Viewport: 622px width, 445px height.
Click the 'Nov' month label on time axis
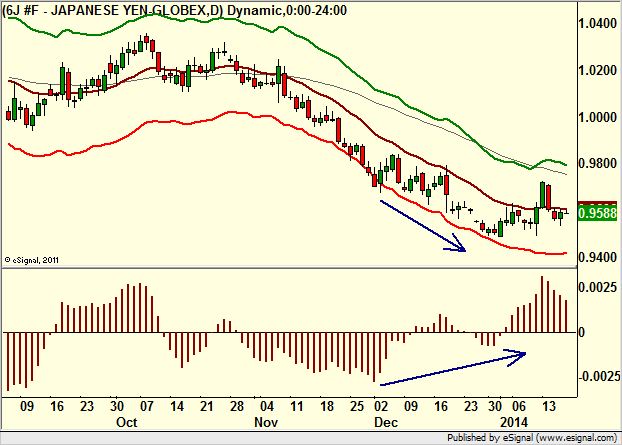pyautogui.click(x=266, y=422)
